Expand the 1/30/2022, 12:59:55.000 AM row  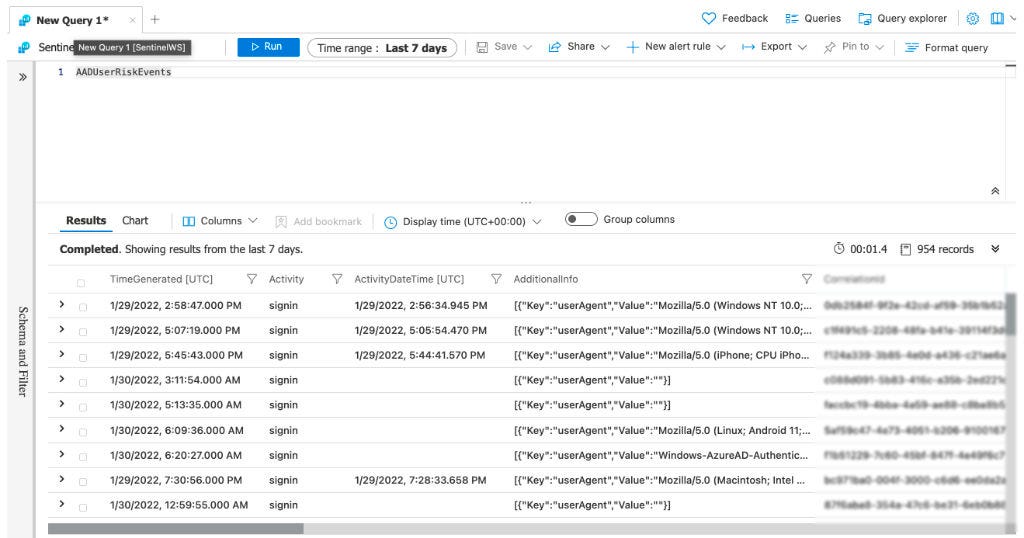(x=61, y=503)
